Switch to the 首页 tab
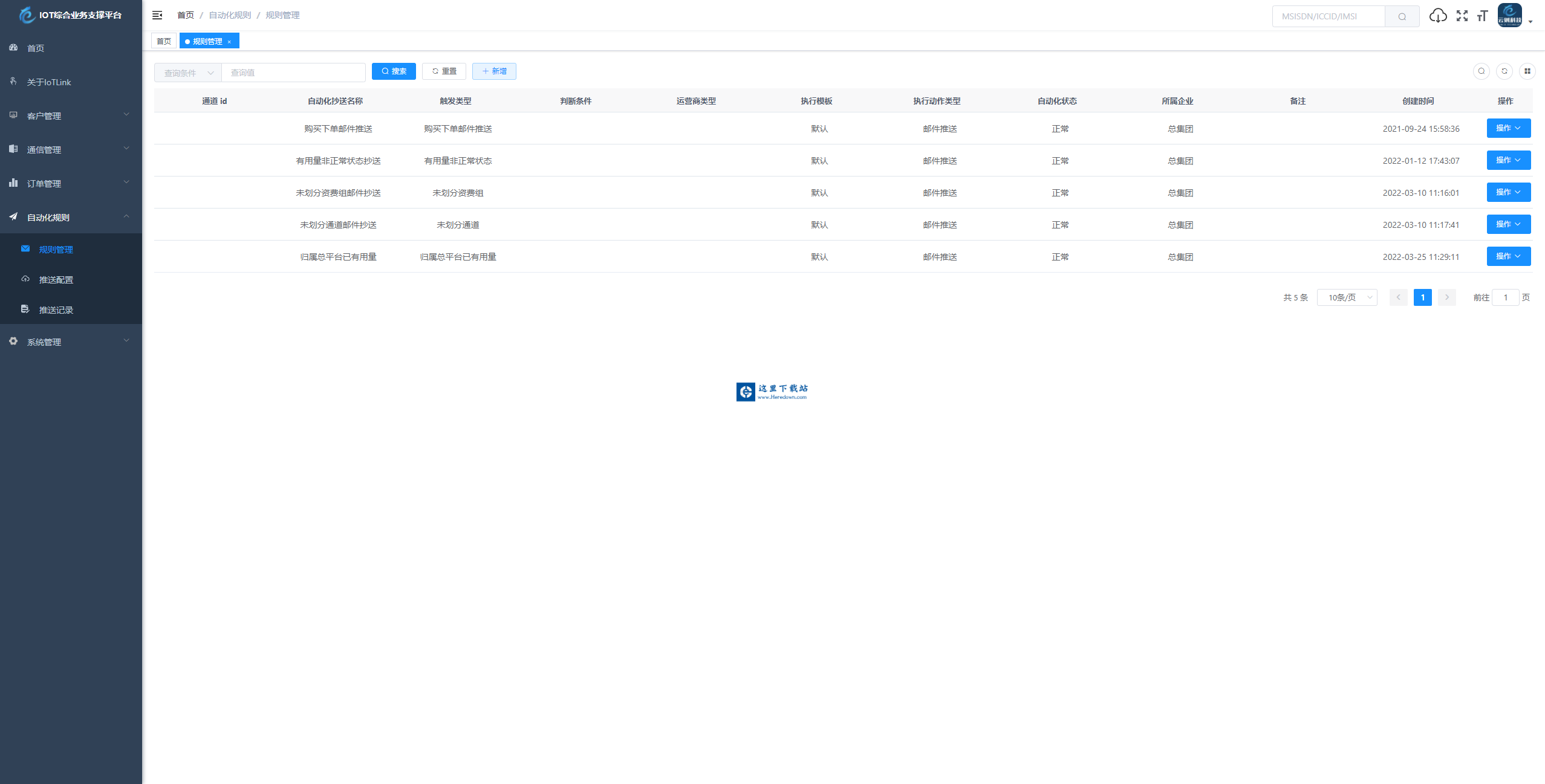This screenshot has width=1545, height=784. pyautogui.click(x=164, y=41)
